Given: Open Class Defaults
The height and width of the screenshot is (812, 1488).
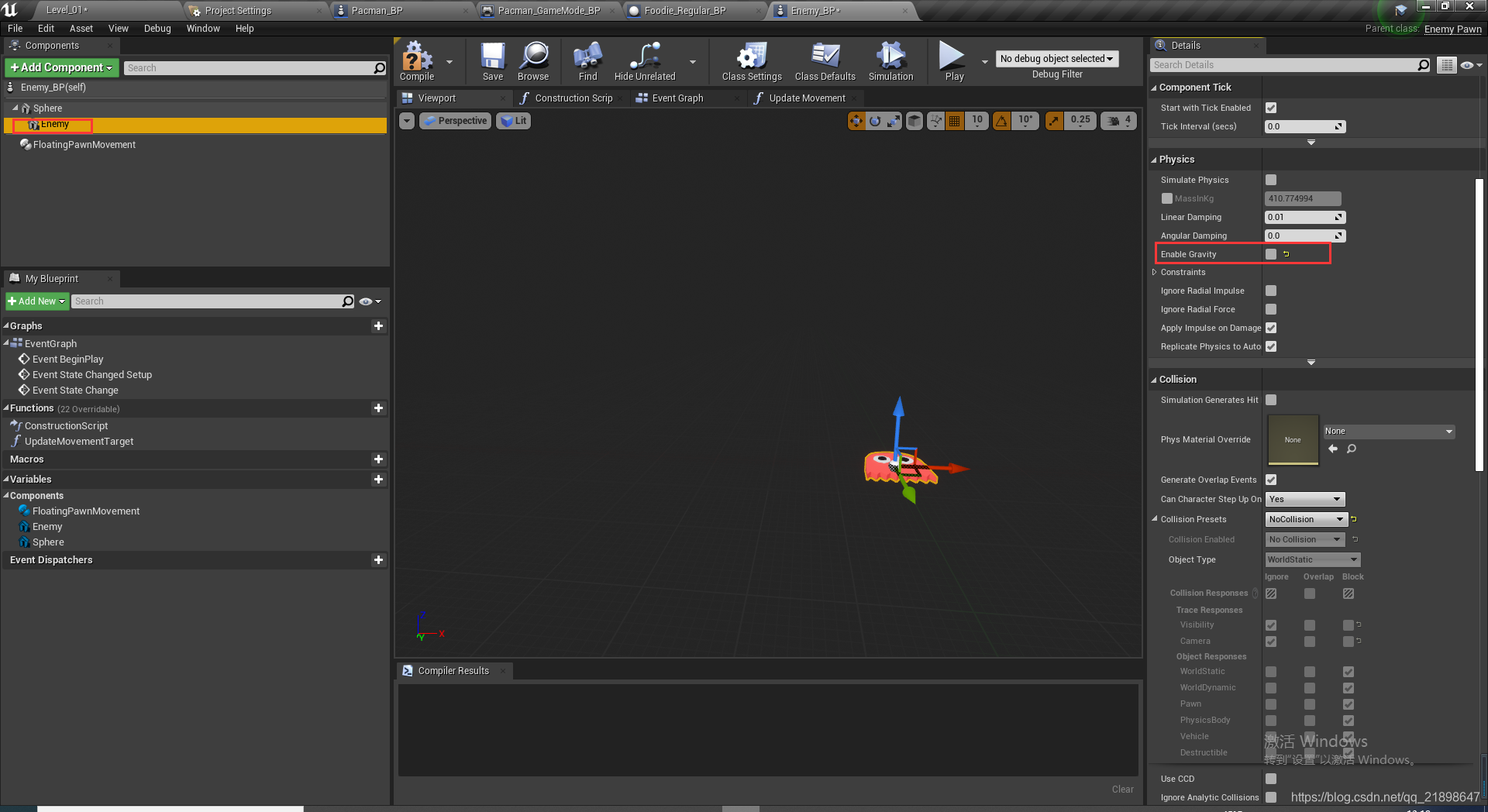Looking at the screenshot, I should pyautogui.click(x=825, y=61).
